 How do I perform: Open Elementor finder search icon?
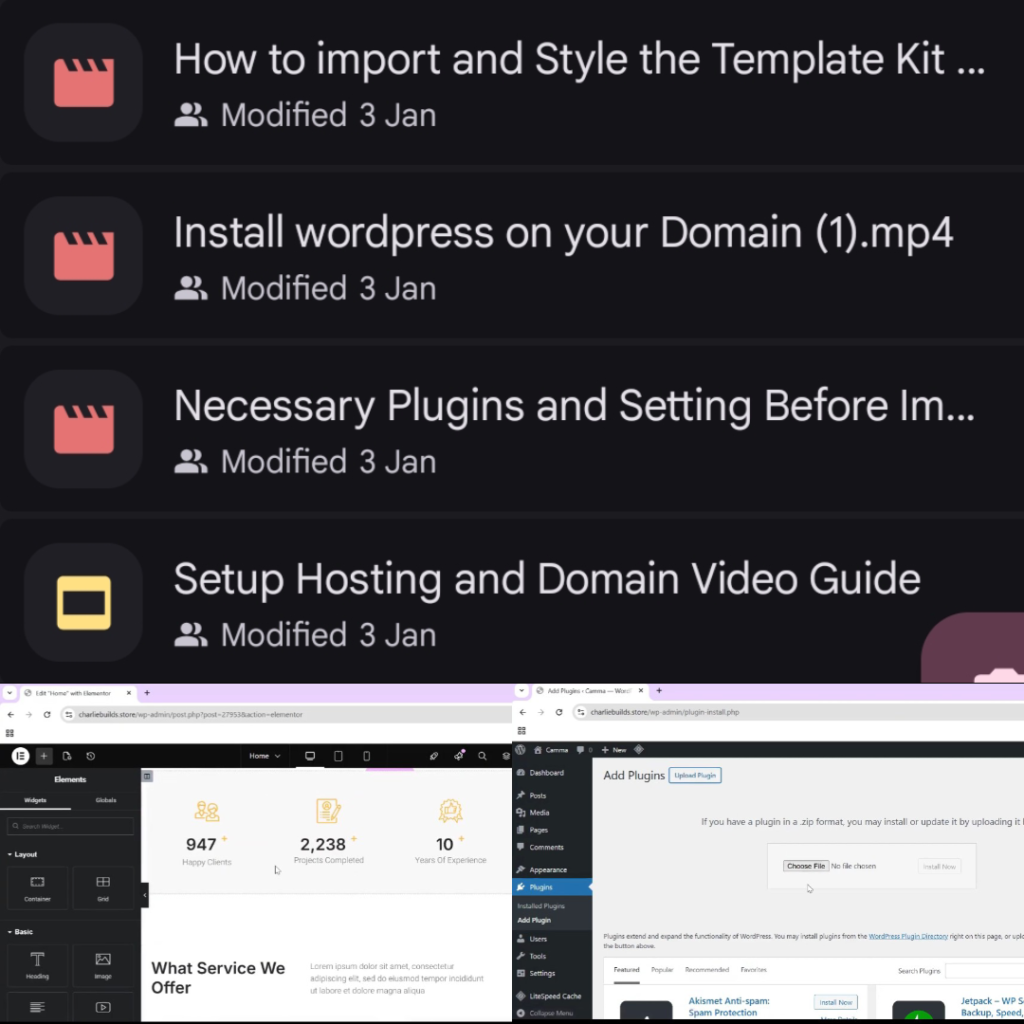[482, 756]
